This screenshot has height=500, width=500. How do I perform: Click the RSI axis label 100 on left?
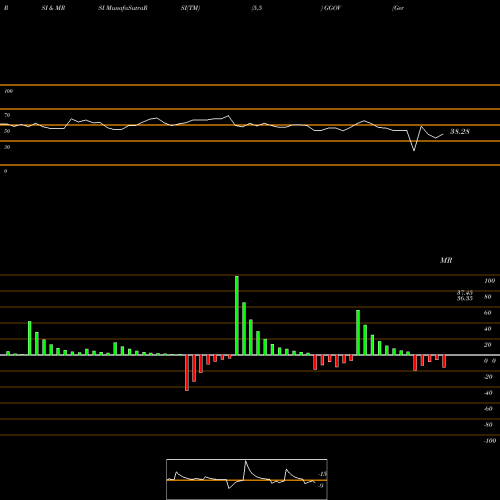tap(8, 91)
